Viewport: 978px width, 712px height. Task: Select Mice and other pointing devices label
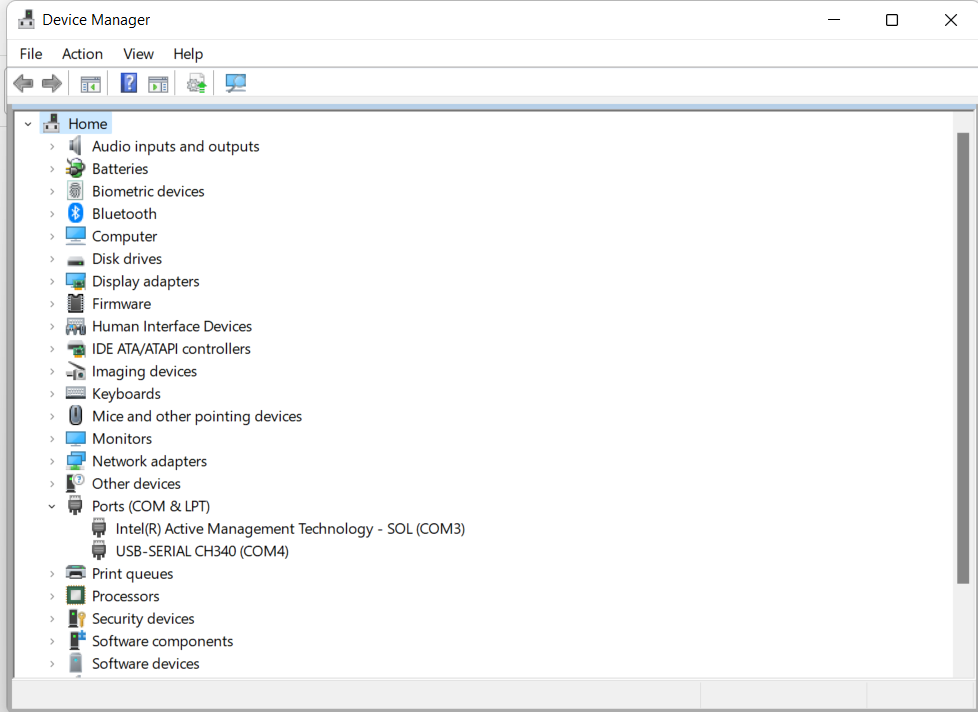(x=196, y=416)
